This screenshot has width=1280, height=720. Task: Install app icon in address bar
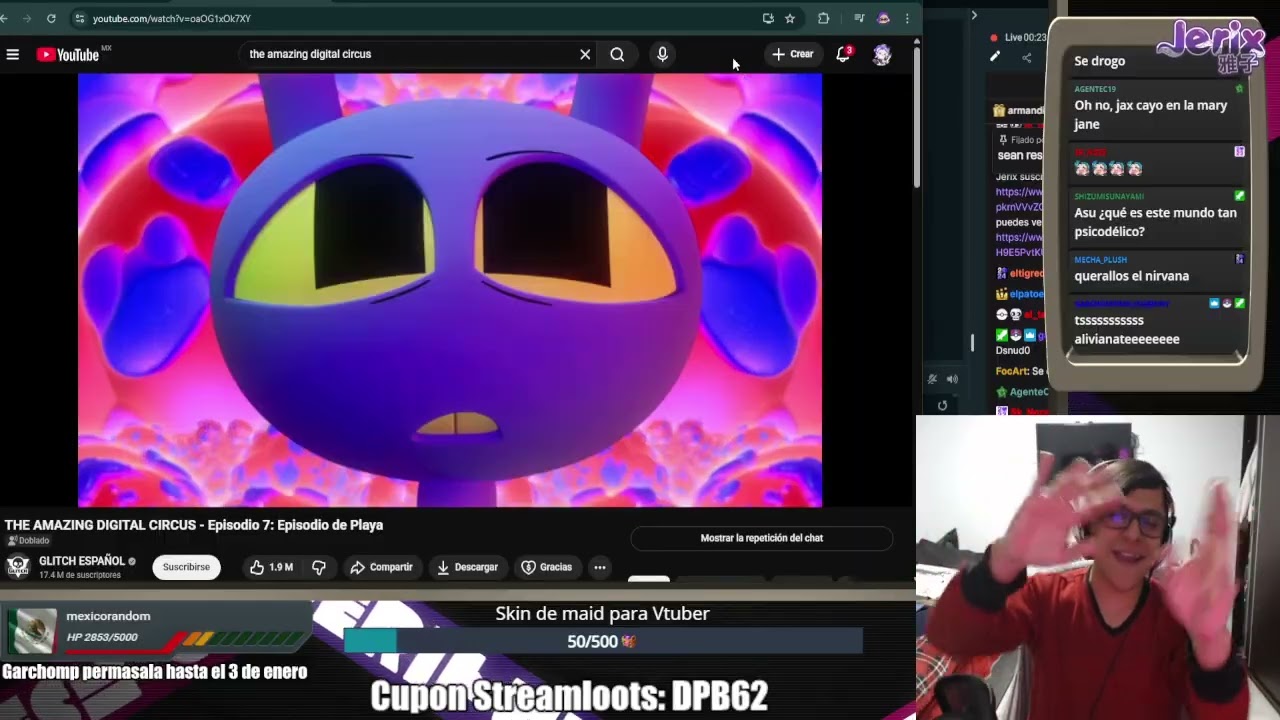768,18
